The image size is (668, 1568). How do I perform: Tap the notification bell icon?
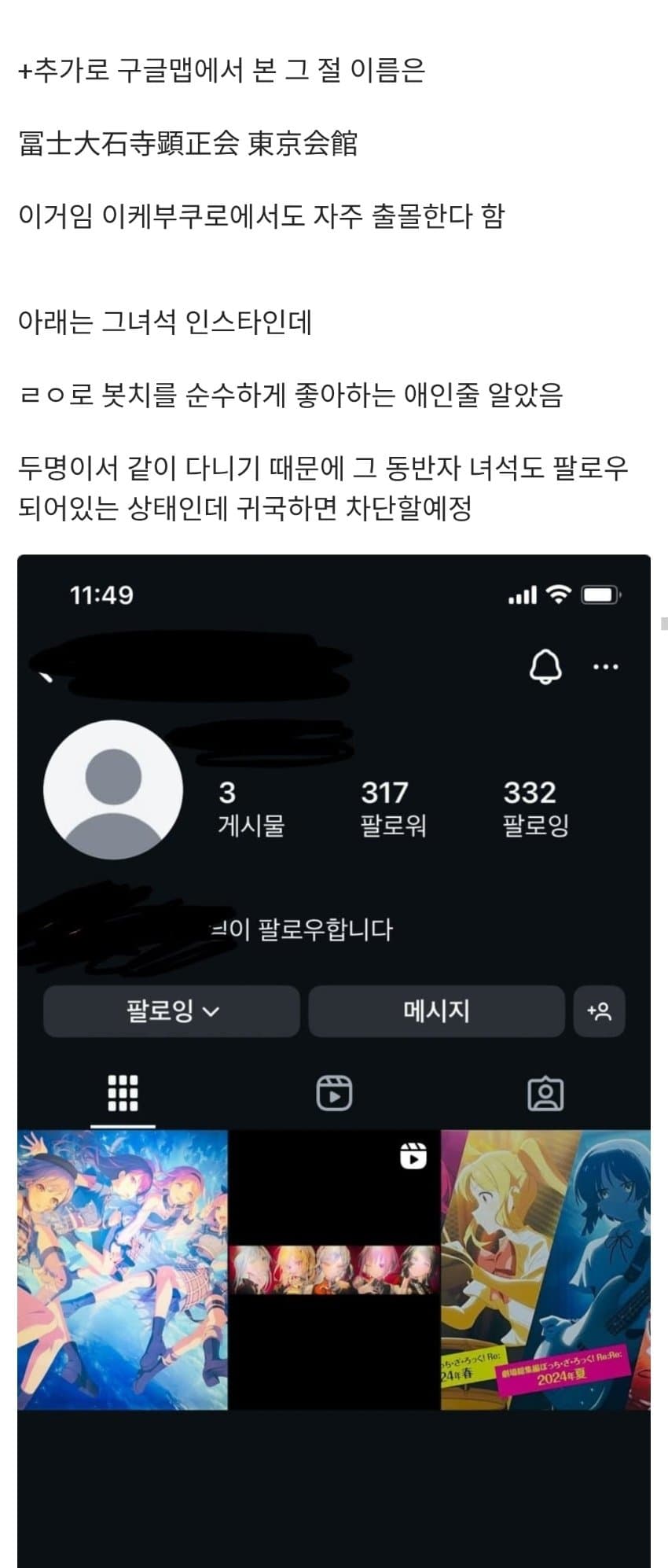(545, 667)
